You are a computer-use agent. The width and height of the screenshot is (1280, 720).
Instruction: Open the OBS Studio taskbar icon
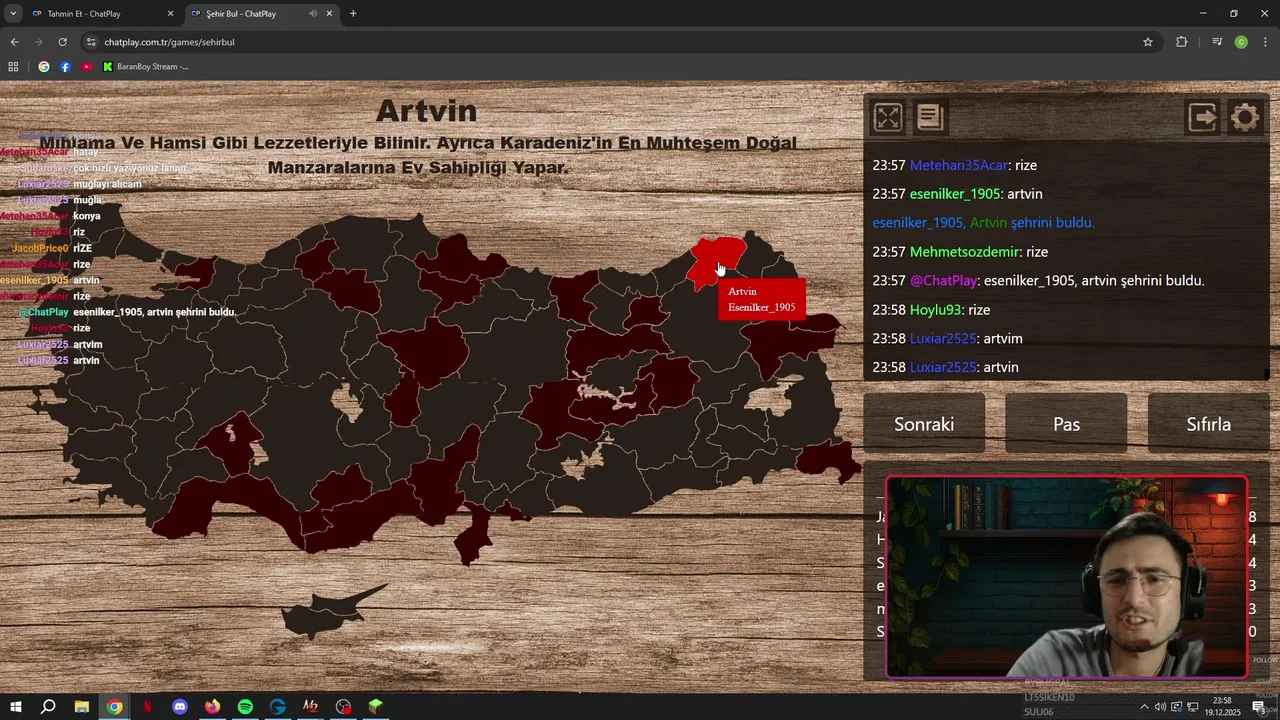pyautogui.click(x=343, y=706)
